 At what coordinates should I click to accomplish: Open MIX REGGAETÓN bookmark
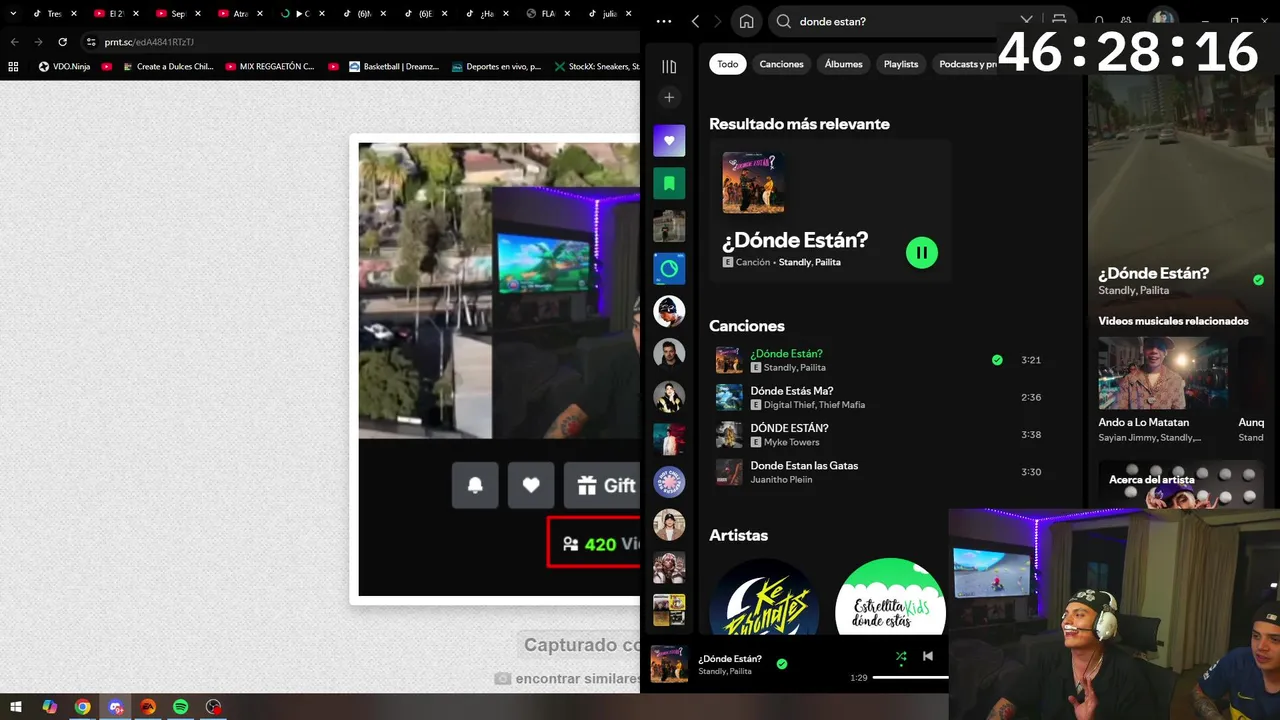coord(269,67)
